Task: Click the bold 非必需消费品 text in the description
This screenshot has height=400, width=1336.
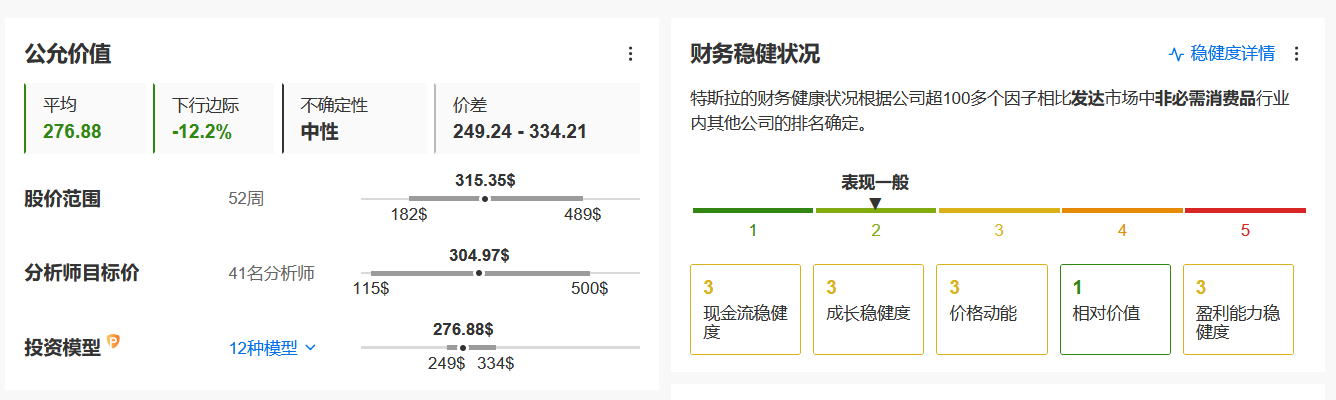Action: point(1207,99)
